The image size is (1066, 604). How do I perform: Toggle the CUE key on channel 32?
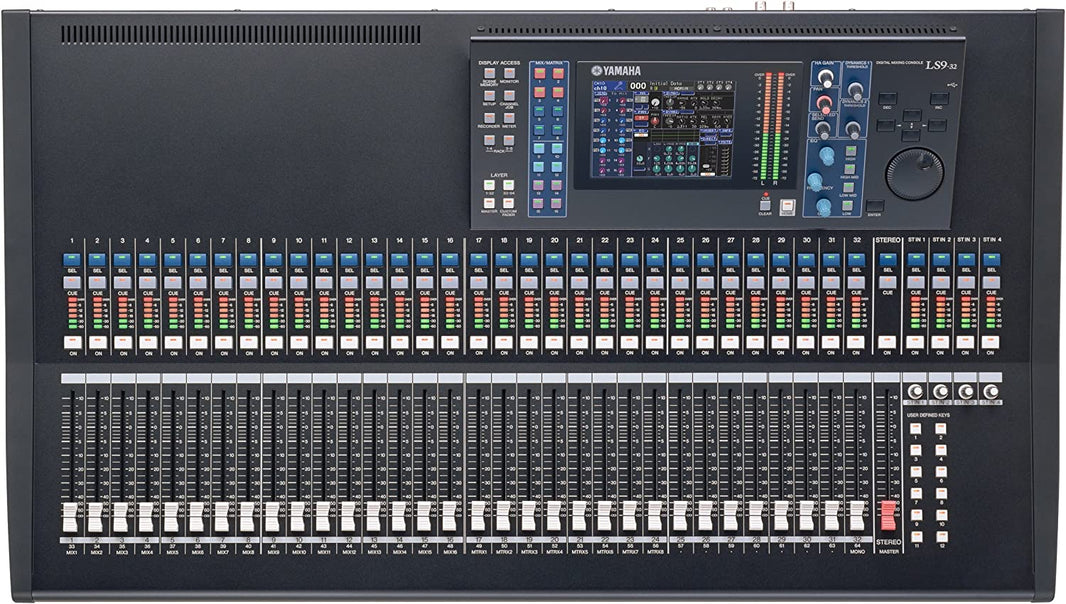(x=856, y=281)
